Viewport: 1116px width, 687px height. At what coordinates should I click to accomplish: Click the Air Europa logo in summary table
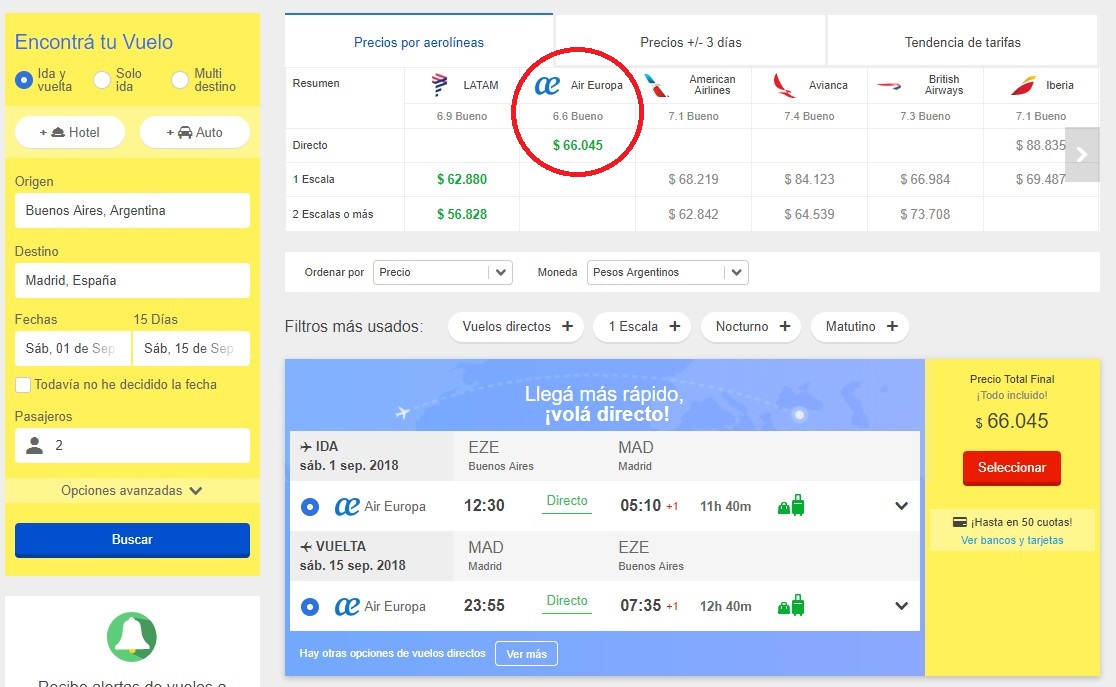pos(548,86)
